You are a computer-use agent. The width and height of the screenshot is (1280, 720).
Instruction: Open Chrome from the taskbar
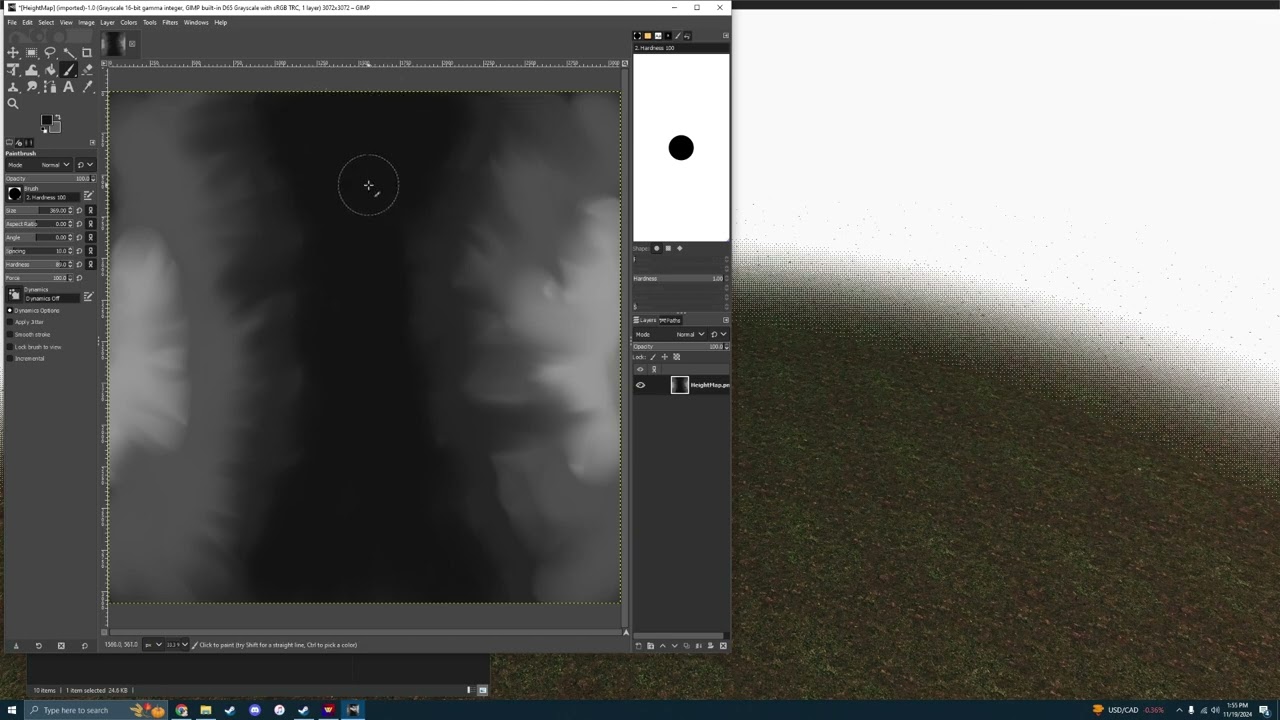tap(181, 710)
